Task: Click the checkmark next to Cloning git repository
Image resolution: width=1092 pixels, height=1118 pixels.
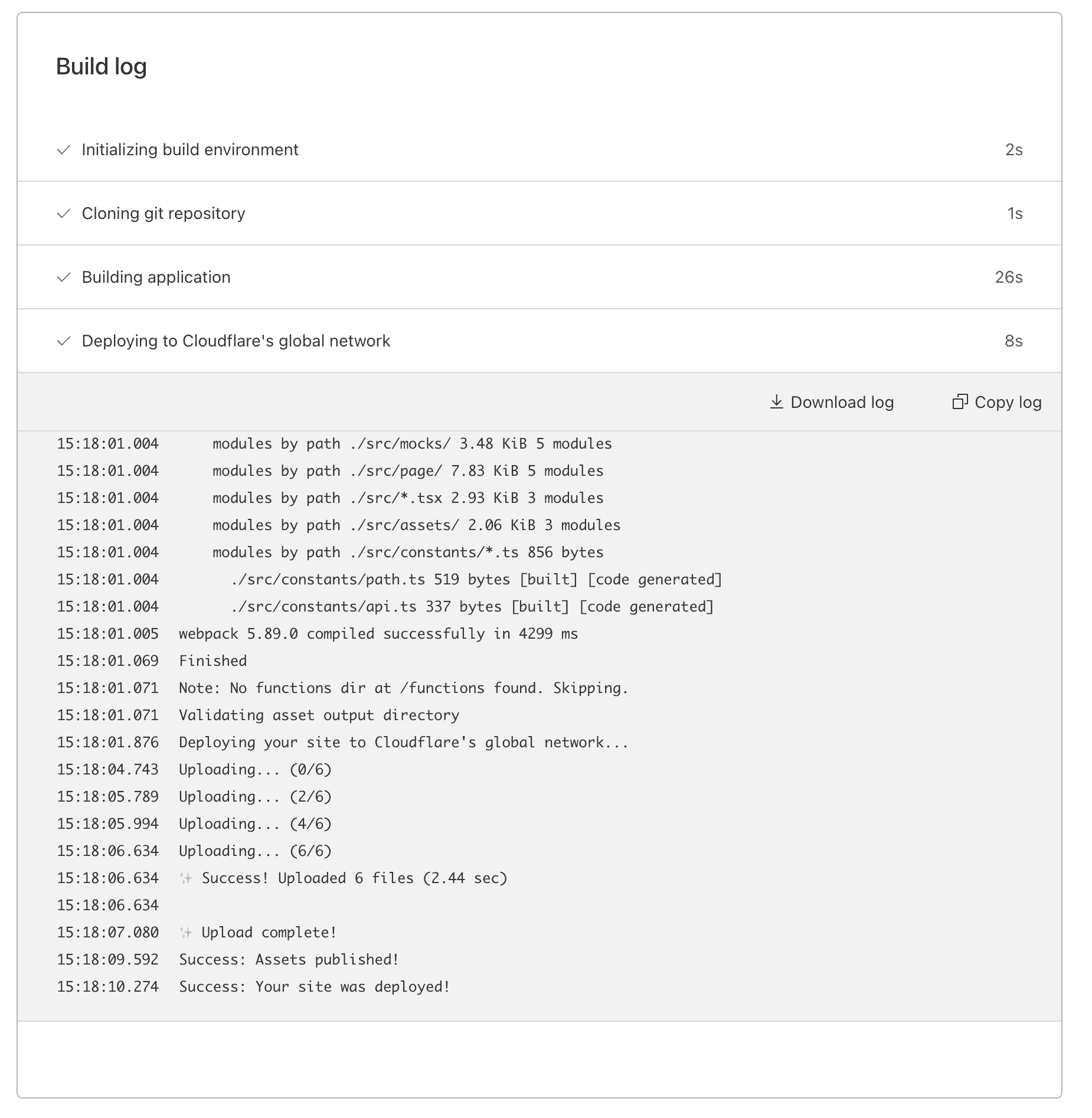Action: pyautogui.click(x=64, y=214)
